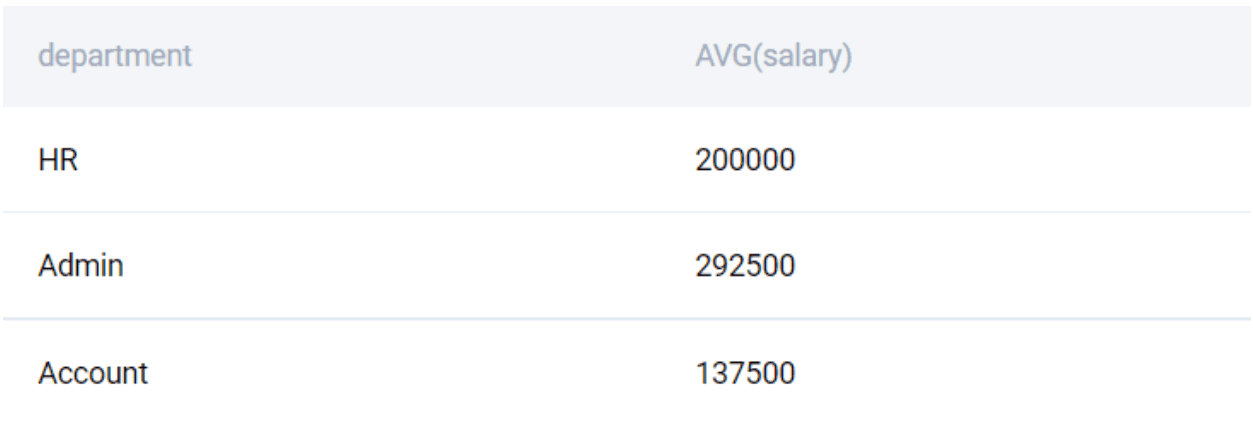The width and height of the screenshot is (1253, 438).
Task: Select the HR department cell
Action: (x=59, y=160)
